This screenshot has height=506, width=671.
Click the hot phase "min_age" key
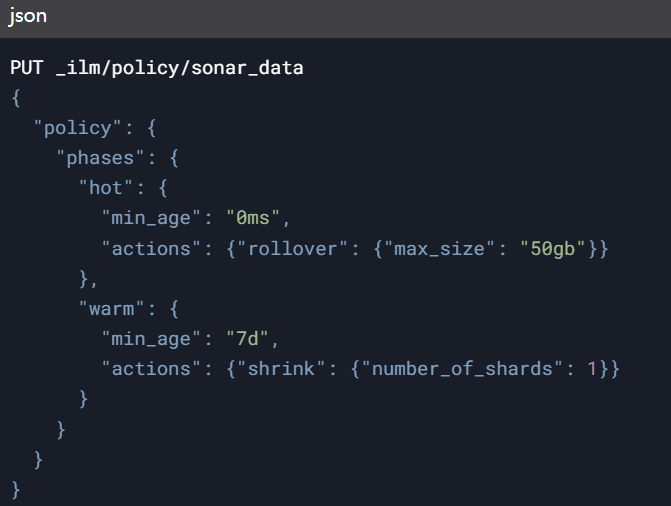pos(151,219)
